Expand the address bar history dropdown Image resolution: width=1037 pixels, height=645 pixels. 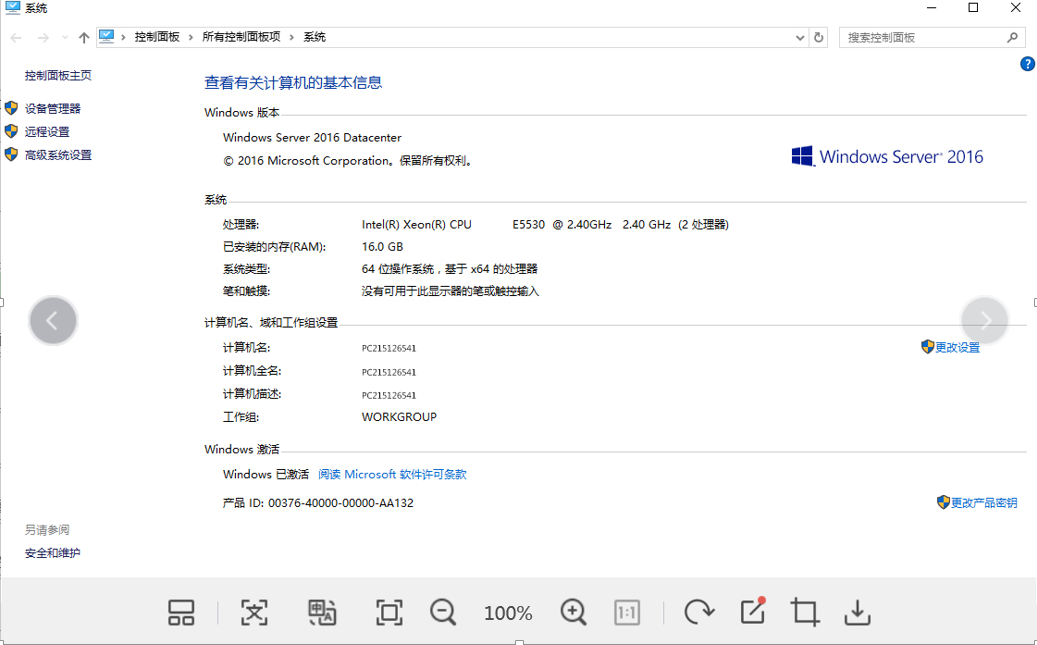tap(800, 38)
